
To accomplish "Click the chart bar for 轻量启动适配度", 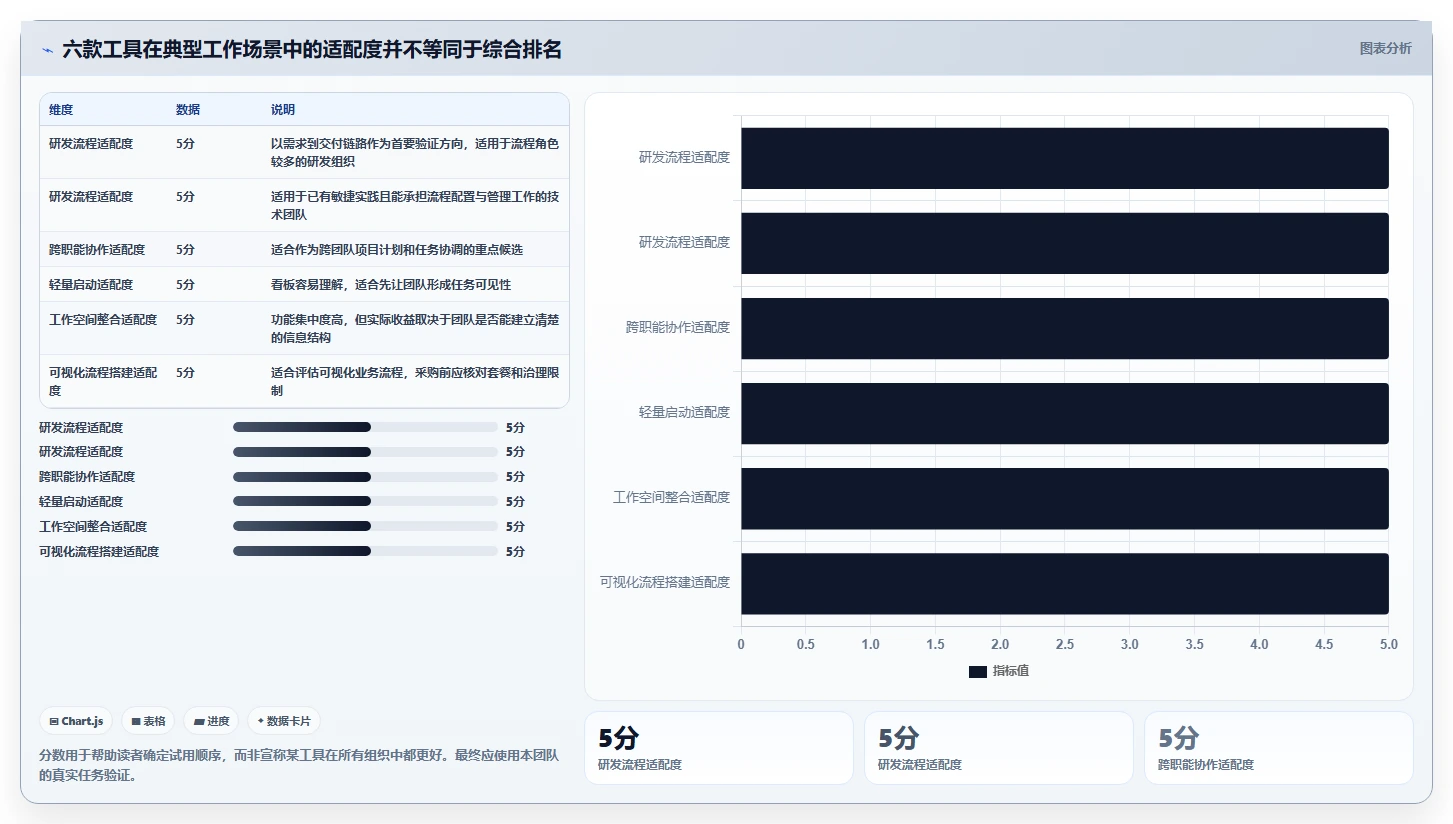I will pos(1065,413).
